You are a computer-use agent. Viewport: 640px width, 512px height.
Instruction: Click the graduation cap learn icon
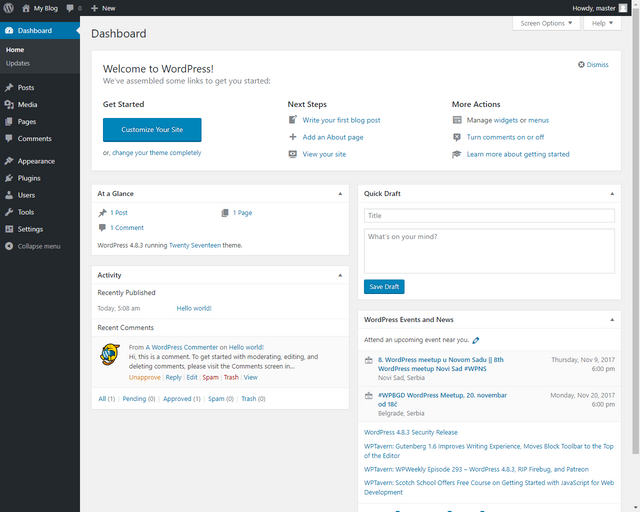tap(457, 154)
